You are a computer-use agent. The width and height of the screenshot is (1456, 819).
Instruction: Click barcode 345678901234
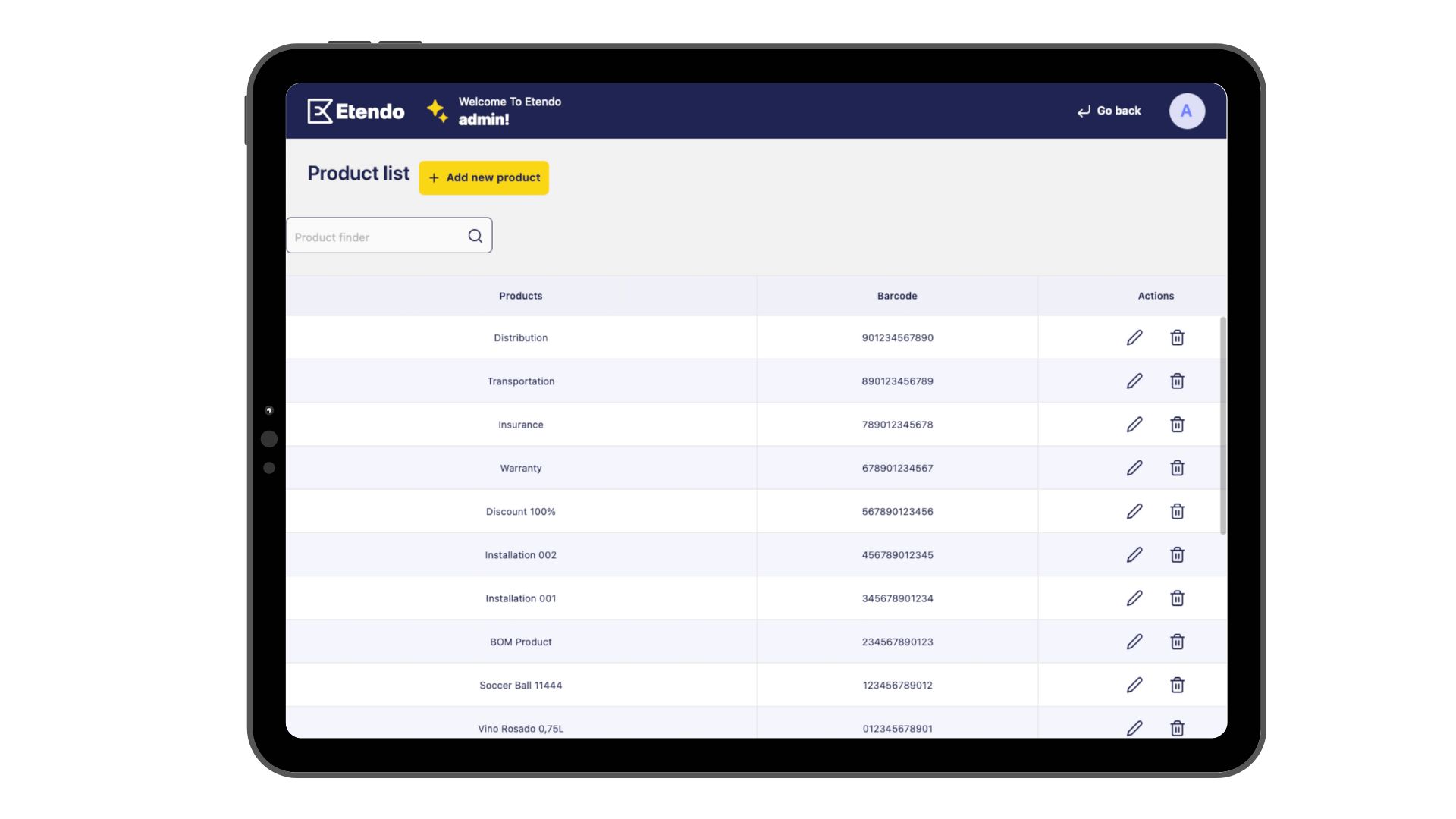tap(897, 598)
